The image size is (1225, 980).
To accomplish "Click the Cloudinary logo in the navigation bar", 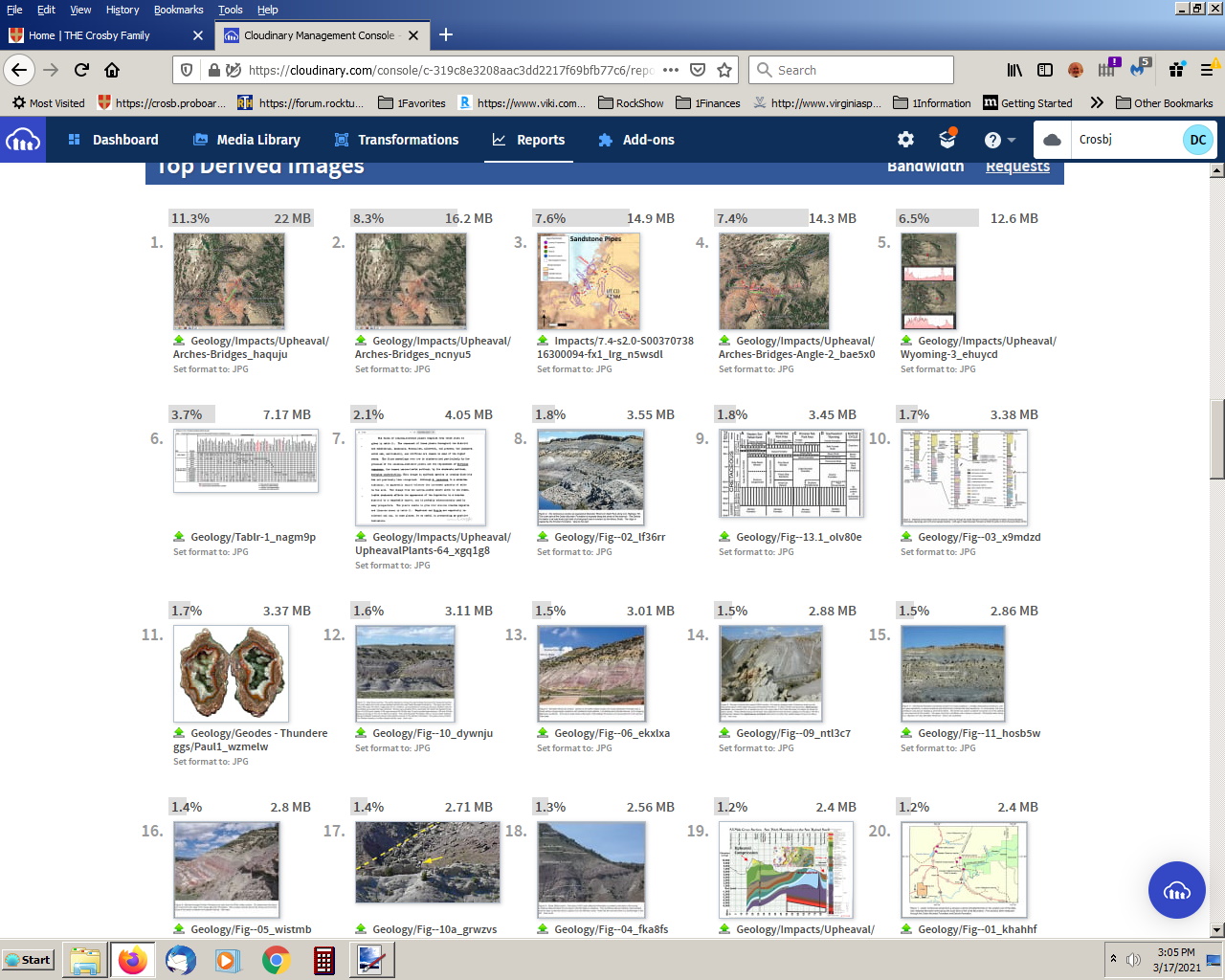I will click(x=23, y=140).
